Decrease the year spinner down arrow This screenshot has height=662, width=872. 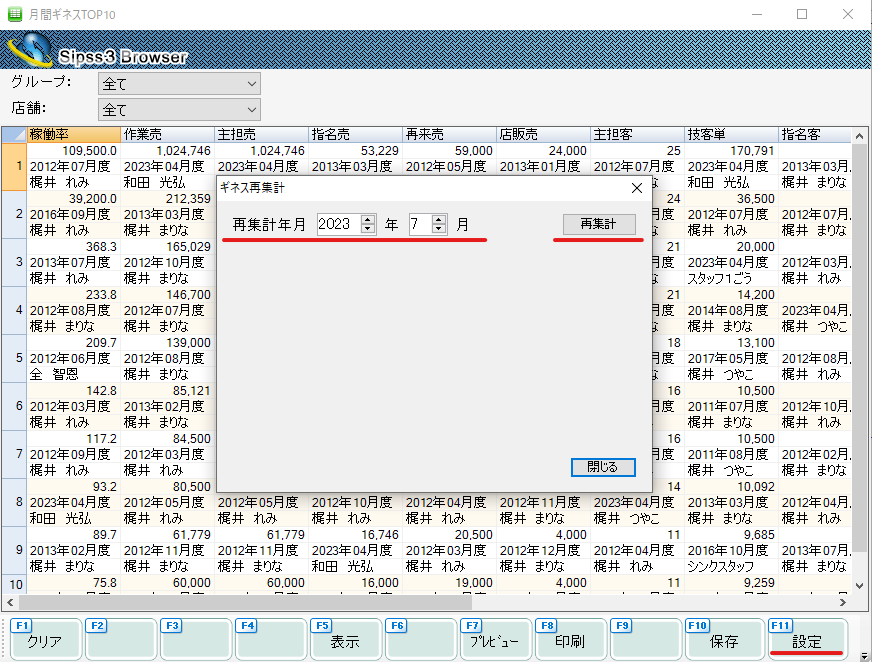pyautogui.click(x=368, y=229)
